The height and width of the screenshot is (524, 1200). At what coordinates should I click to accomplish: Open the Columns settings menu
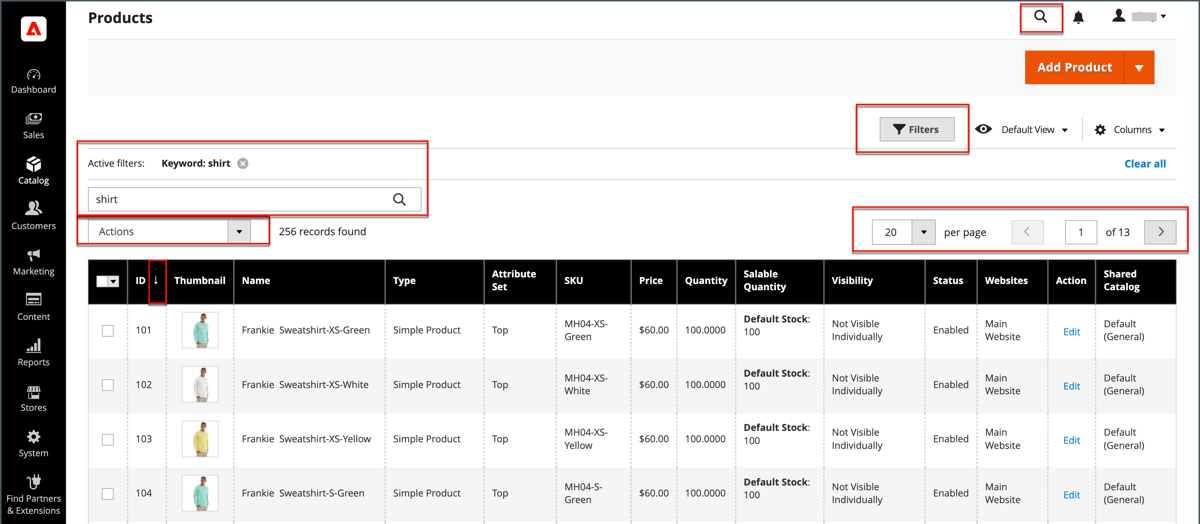point(1130,130)
